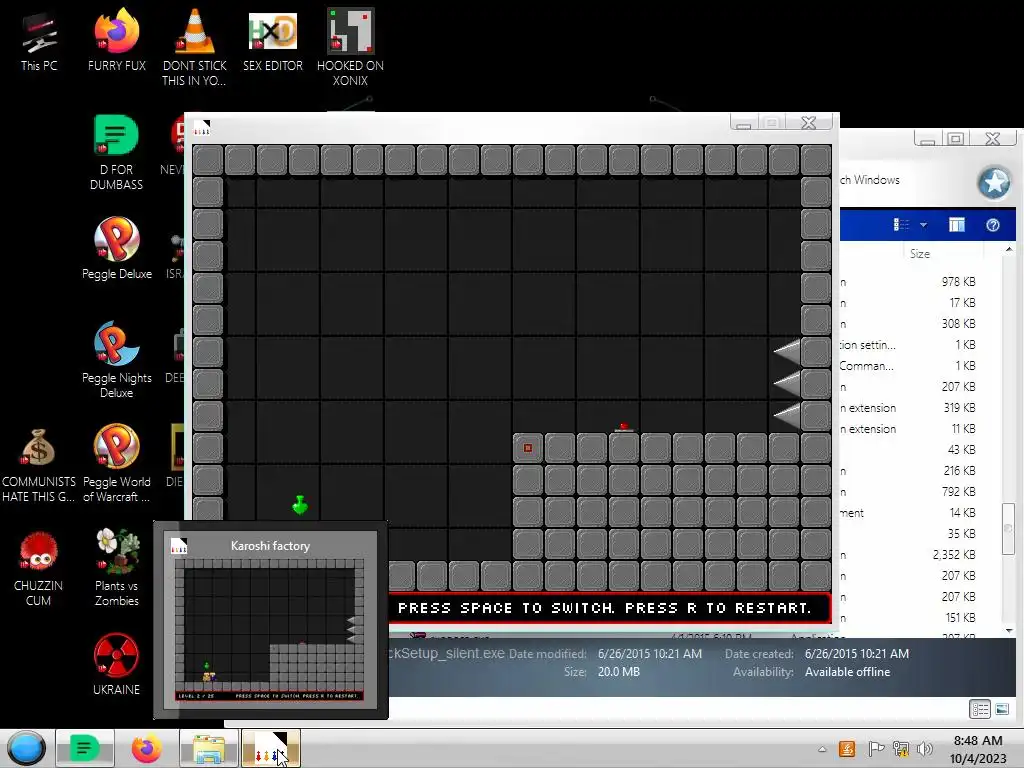
Task: Click the green arrow character in the game
Action: [x=300, y=504]
